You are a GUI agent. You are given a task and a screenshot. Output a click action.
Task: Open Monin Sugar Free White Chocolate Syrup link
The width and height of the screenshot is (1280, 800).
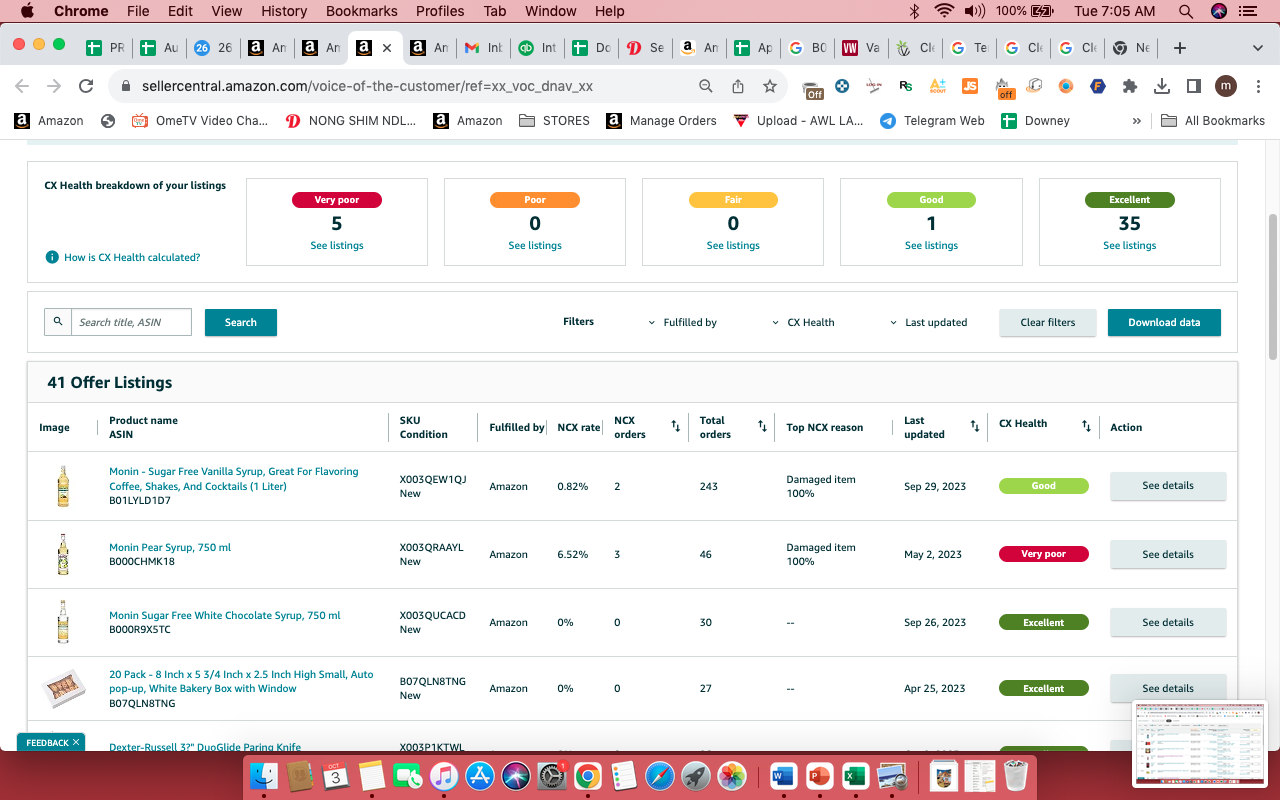pyautogui.click(x=225, y=615)
